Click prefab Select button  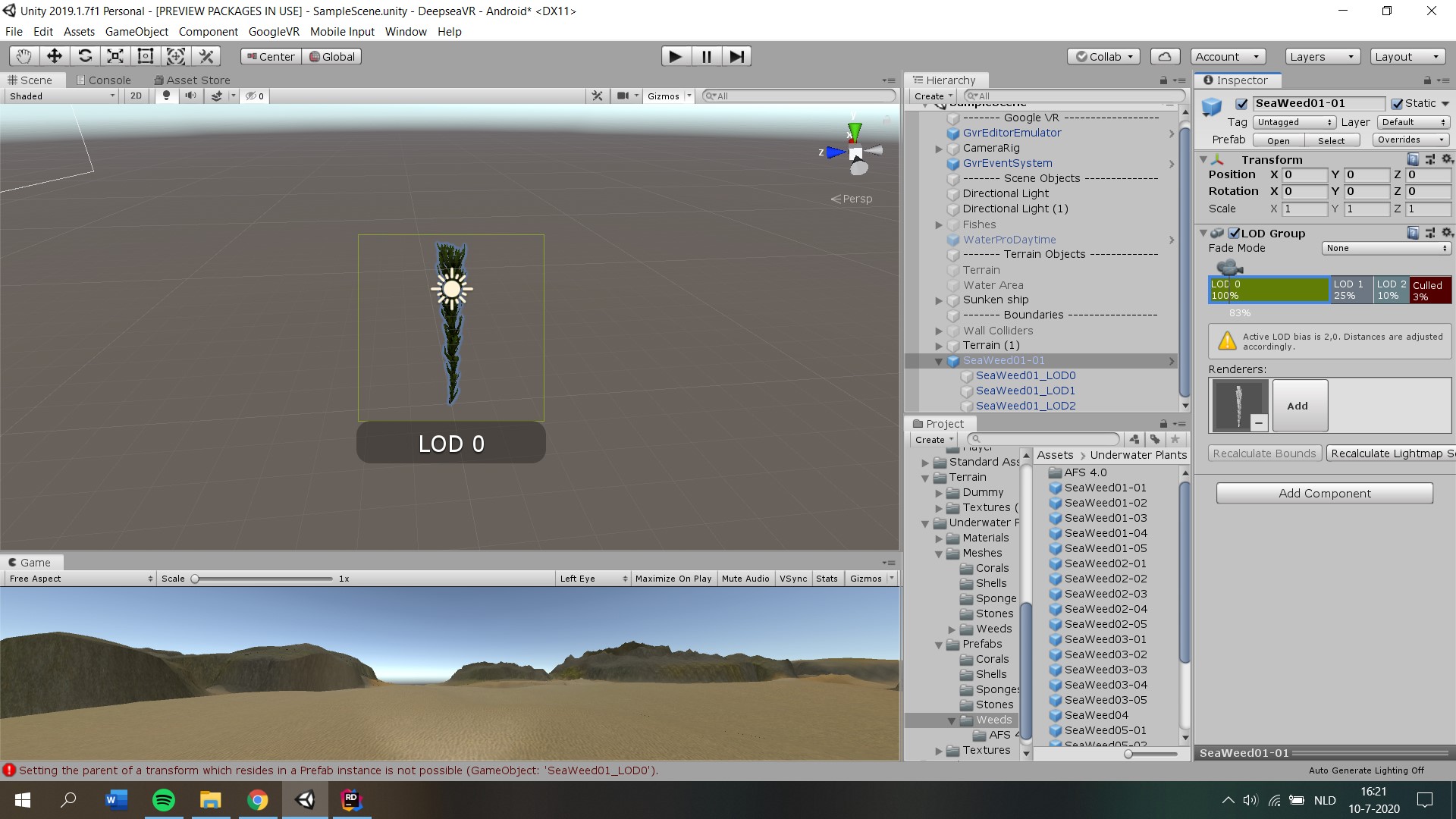(1331, 140)
